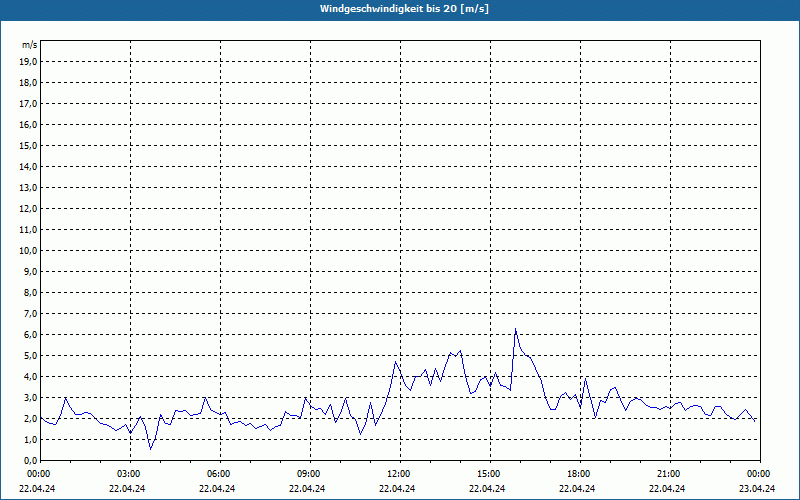Viewport: 800px width, 500px height.
Task: Click the 09:00 time axis label
Action: coord(308,474)
